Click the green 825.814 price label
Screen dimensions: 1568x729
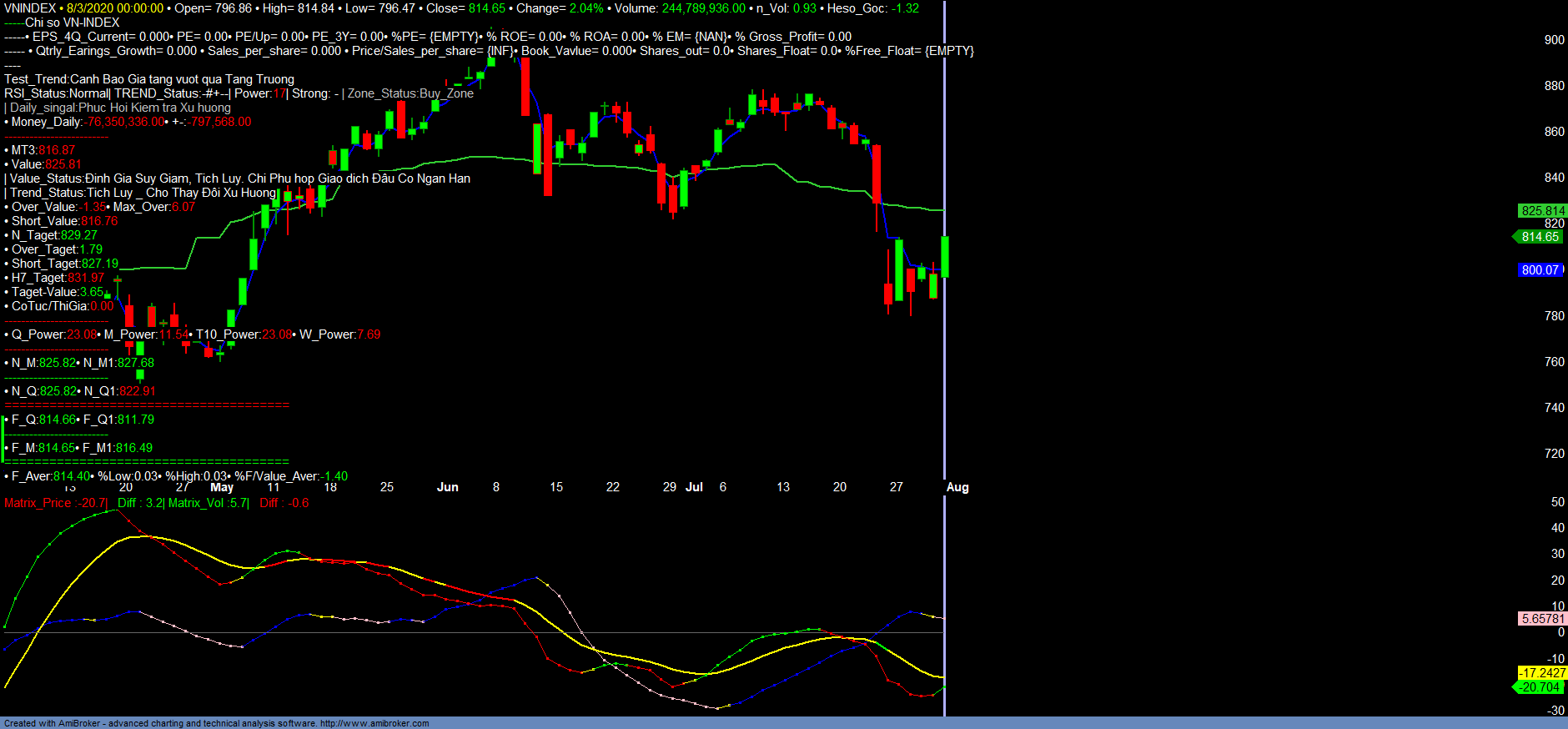point(1541,211)
